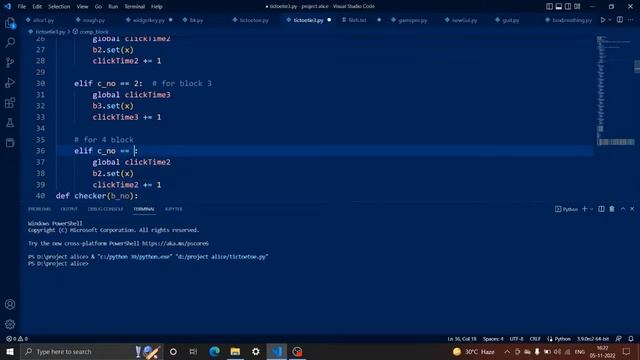The width and height of the screenshot is (640, 360).
Task: Open the Source Control view
Action: pos(10,62)
